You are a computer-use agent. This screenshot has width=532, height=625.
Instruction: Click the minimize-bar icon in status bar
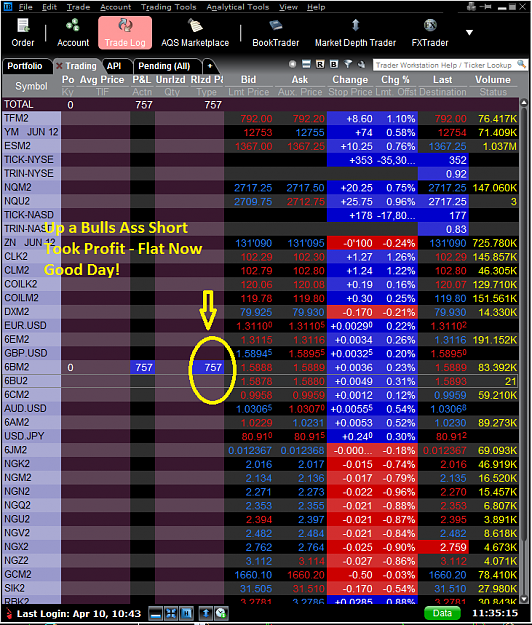(155, 613)
